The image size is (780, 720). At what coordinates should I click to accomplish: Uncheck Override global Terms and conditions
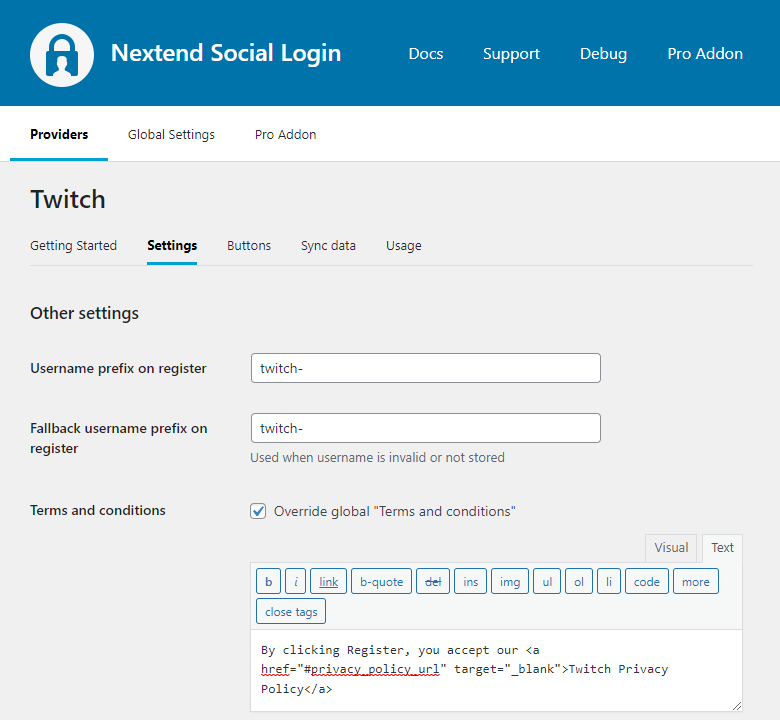coord(258,511)
